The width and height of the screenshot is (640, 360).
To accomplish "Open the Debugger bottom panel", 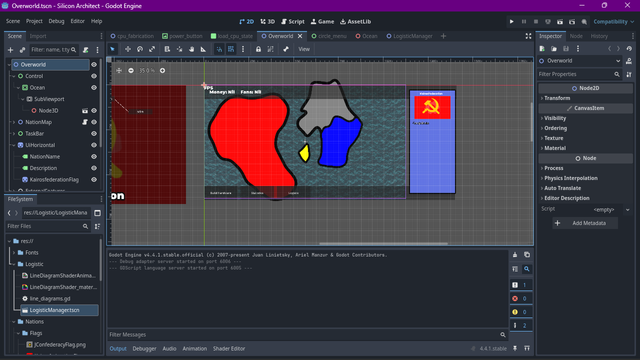I will (144, 349).
